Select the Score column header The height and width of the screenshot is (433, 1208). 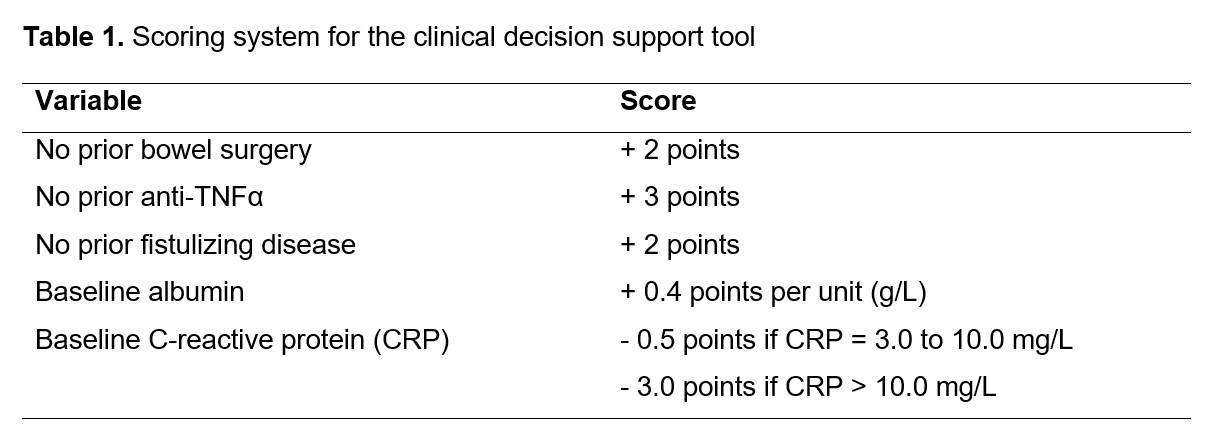(658, 102)
